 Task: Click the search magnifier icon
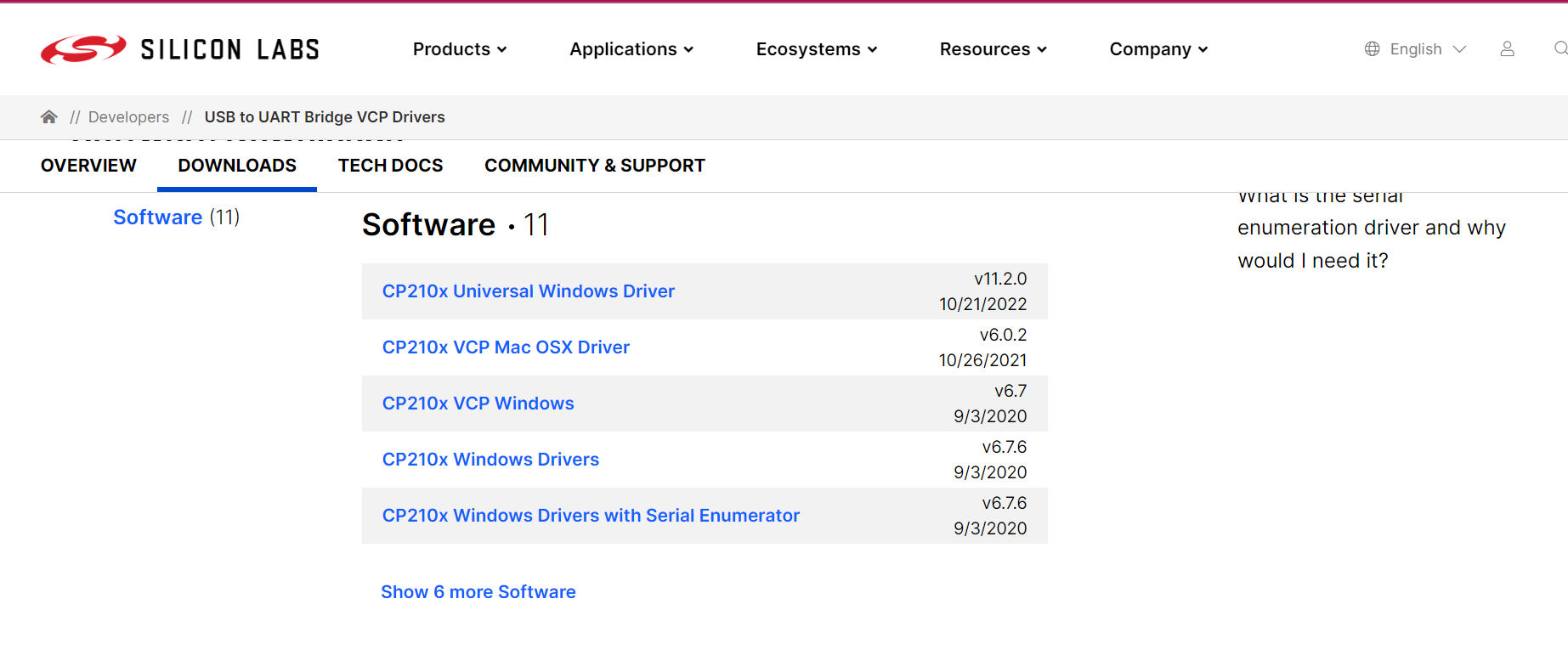[1560, 49]
